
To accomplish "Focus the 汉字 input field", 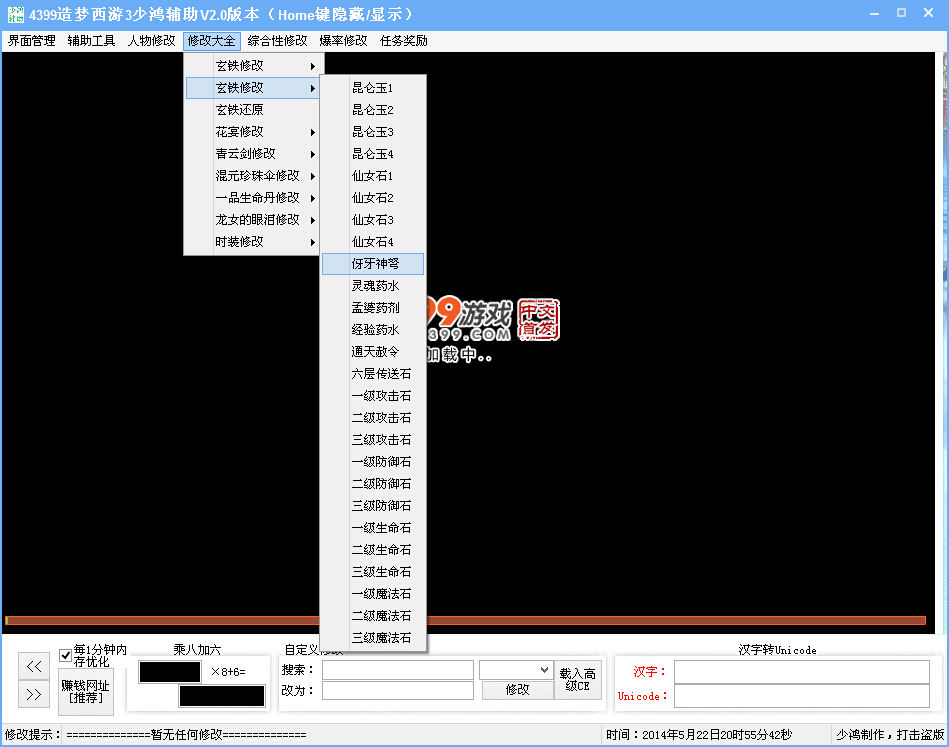I will click(x=802, y=672).
